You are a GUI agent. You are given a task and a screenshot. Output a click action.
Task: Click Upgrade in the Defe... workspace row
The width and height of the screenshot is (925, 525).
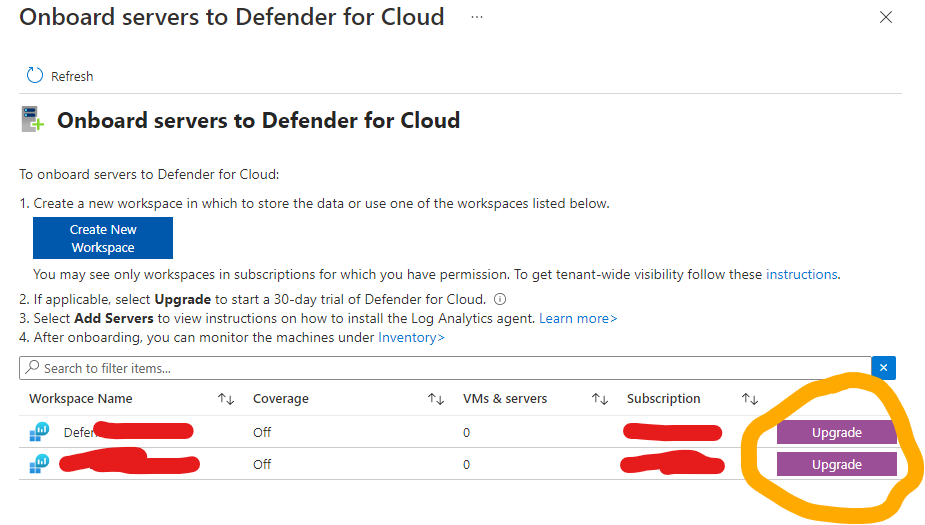pos(837,432)
